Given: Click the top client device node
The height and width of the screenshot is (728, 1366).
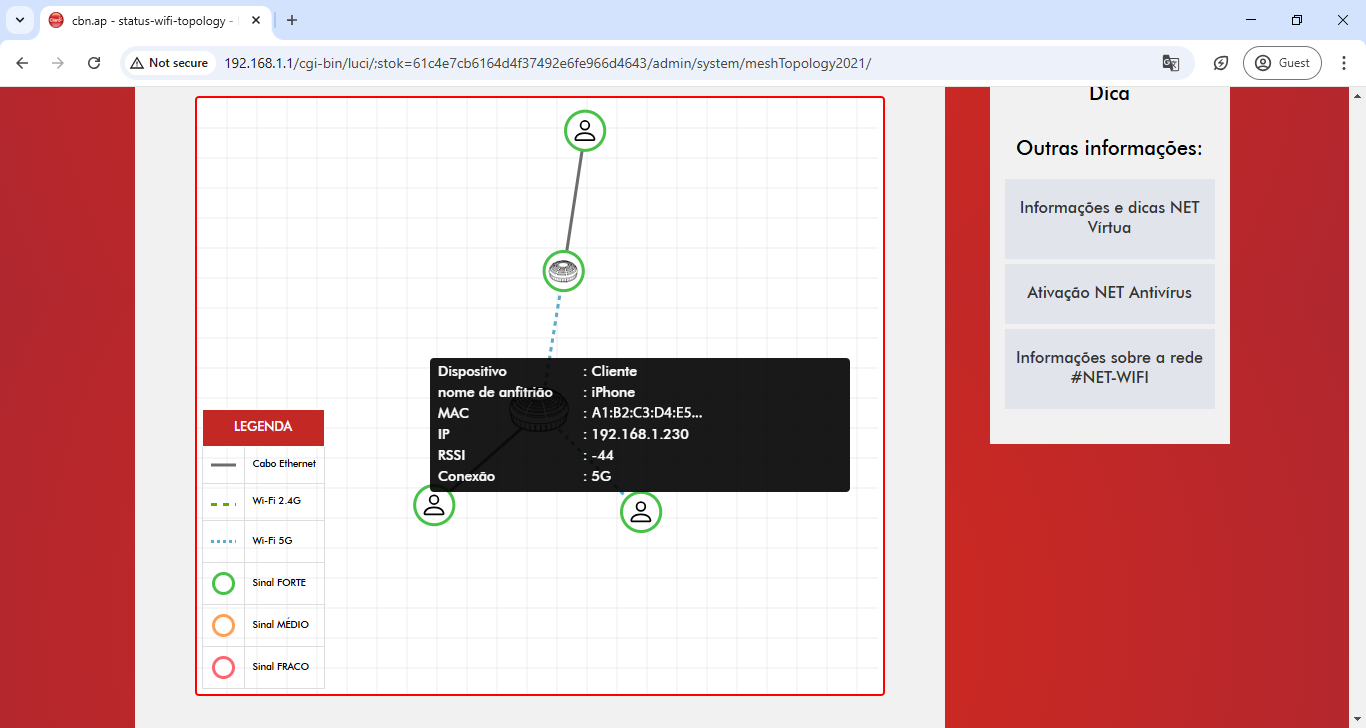Looking at the screenshot, I should 585,131.
